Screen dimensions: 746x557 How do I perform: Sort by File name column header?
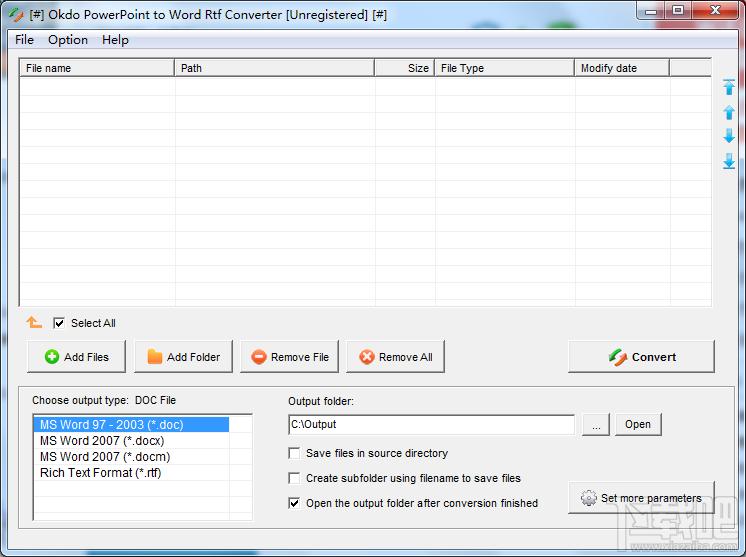pyautogui.click(x=97, y=68)
